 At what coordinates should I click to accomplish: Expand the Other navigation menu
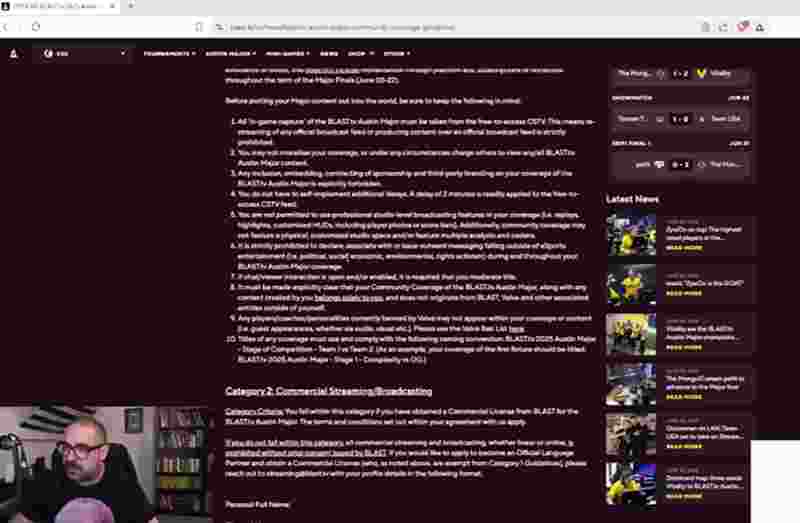pos(397,54)
